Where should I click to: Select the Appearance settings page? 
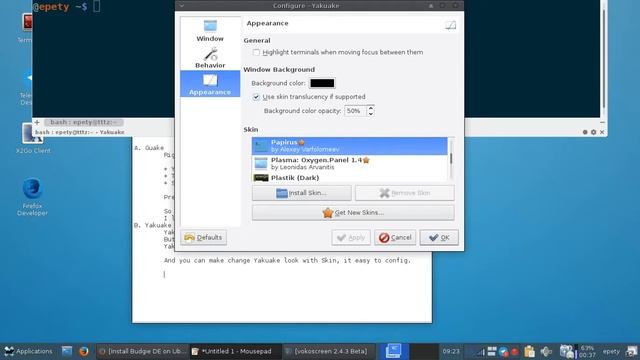tap(210, 84)
